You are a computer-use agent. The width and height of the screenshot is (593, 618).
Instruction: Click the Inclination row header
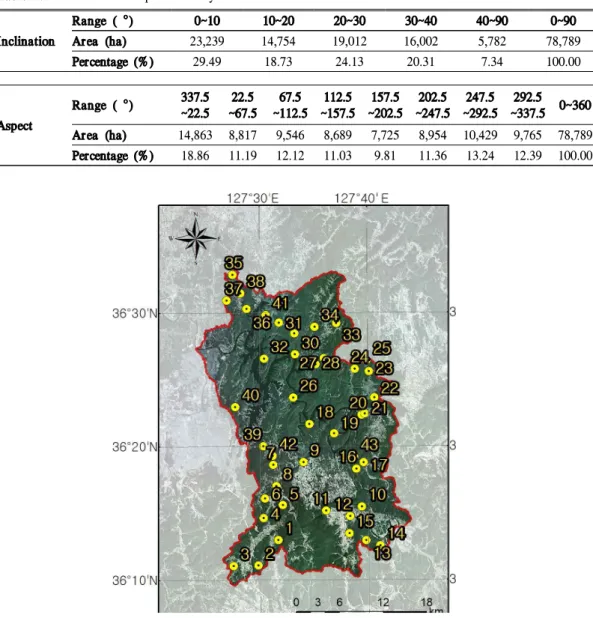[27, 41]
